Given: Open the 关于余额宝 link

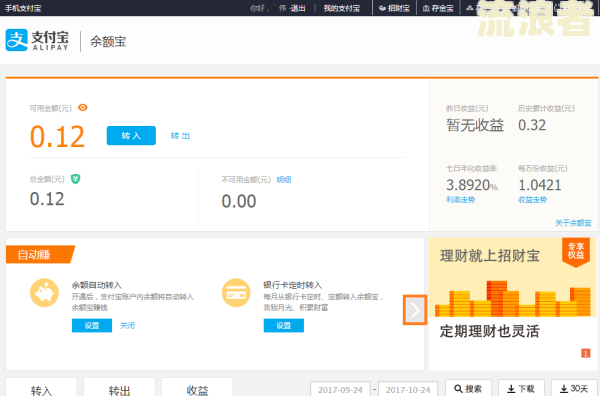Looking at the screenshot, I should point(573,223).
